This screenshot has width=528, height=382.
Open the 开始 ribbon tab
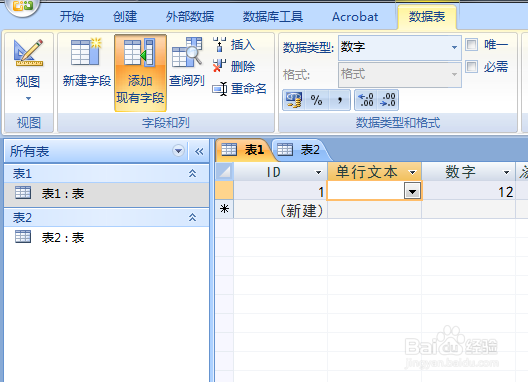click(x=72, y=17)
